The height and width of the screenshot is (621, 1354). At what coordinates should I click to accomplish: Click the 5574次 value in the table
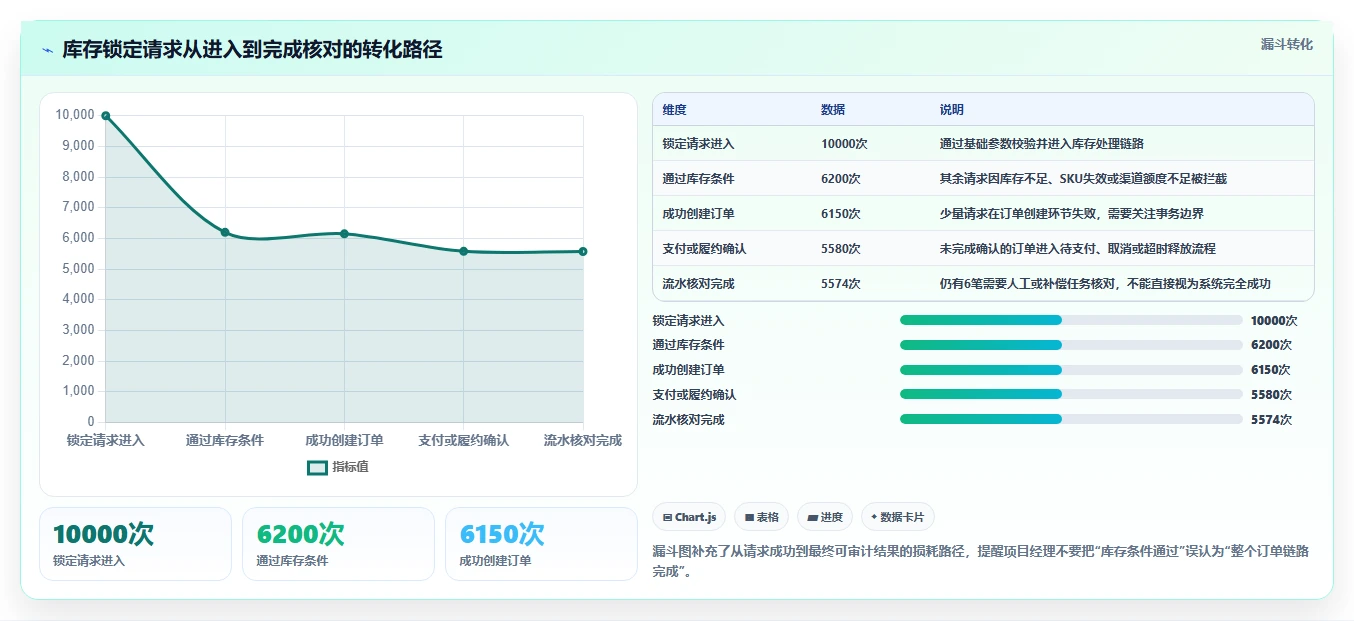[841, 284]
